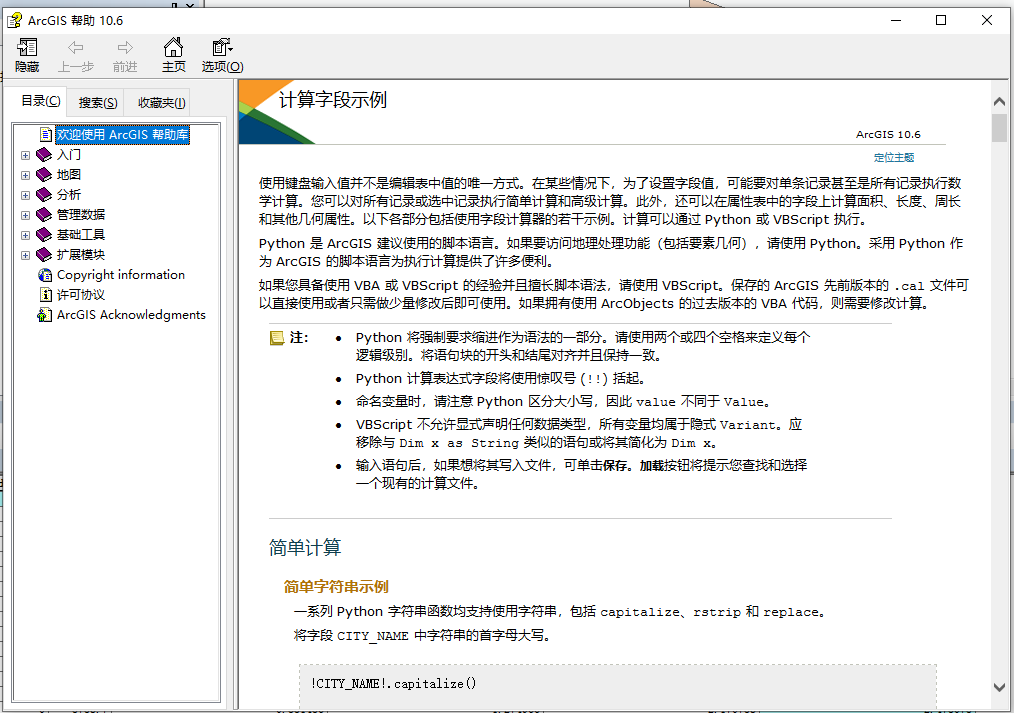Expand the 分析 tree node
This screenshot has height=713, width=1014.
pyautogui.click(x=25, y=195)
